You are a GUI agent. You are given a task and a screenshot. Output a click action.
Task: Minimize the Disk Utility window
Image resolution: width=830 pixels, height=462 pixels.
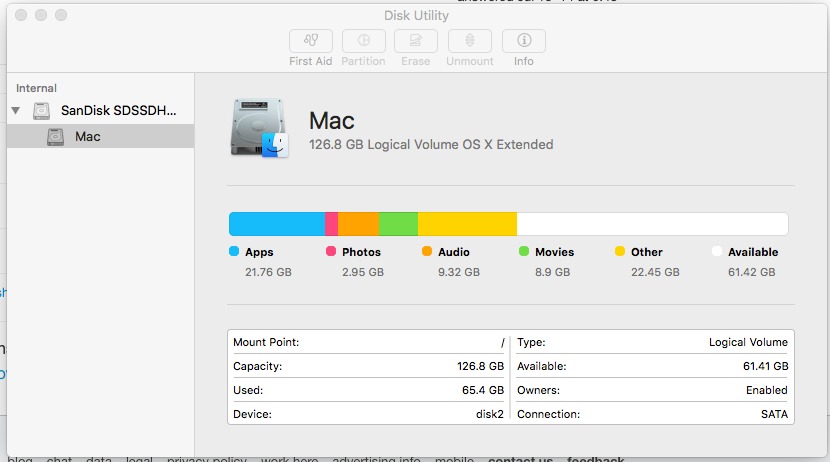(x=41, y=15)
